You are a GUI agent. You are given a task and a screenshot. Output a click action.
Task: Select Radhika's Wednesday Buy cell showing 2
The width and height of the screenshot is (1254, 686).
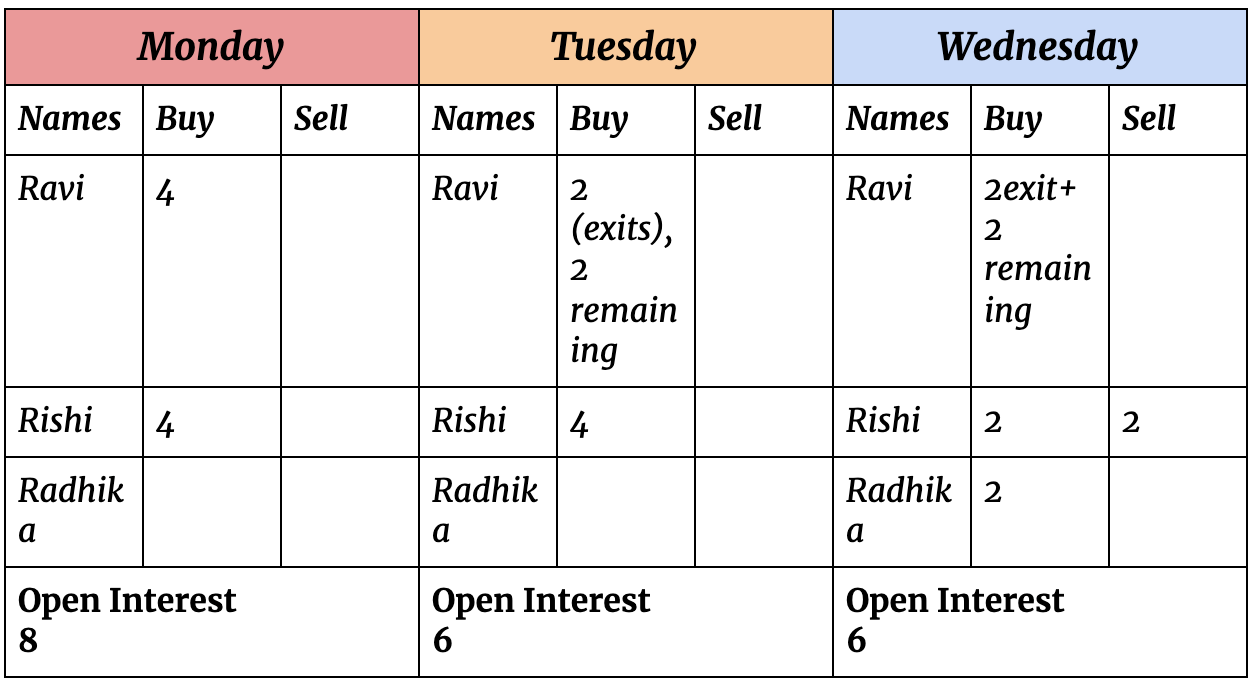point(1039,511)
